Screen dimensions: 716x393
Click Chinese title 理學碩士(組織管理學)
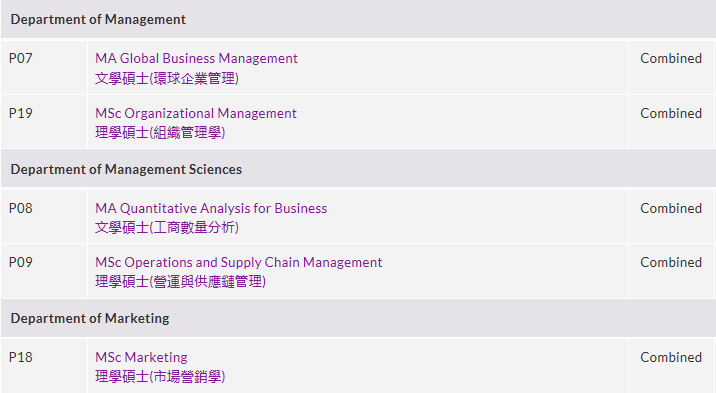160,133
